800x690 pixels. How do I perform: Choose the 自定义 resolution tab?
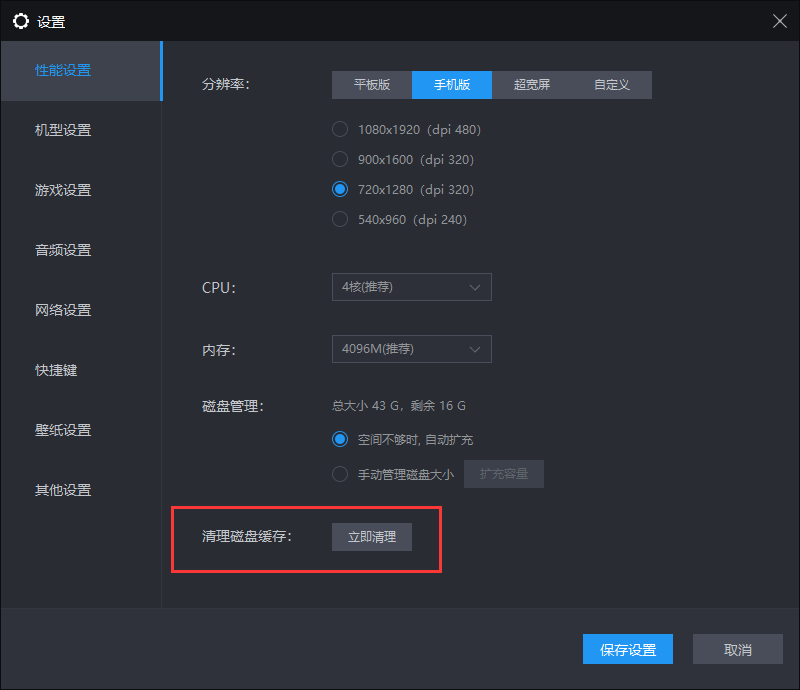[612, 85]
